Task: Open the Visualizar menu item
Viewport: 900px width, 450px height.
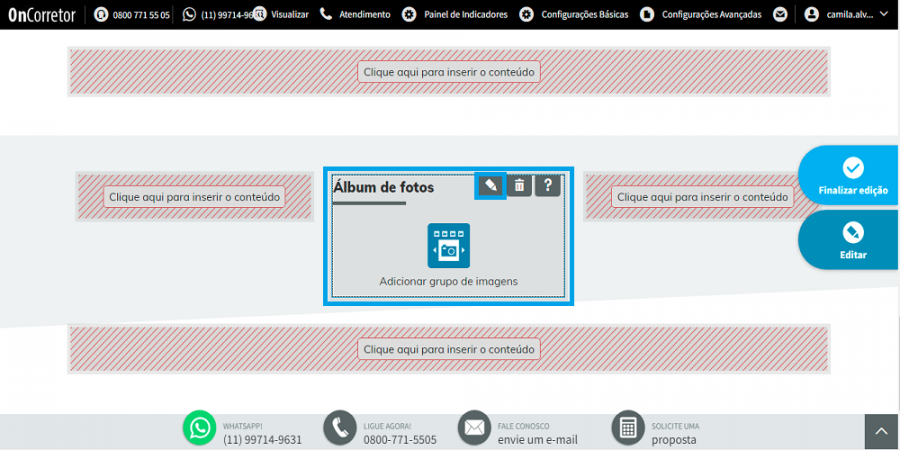Action: tap(281, 14)
